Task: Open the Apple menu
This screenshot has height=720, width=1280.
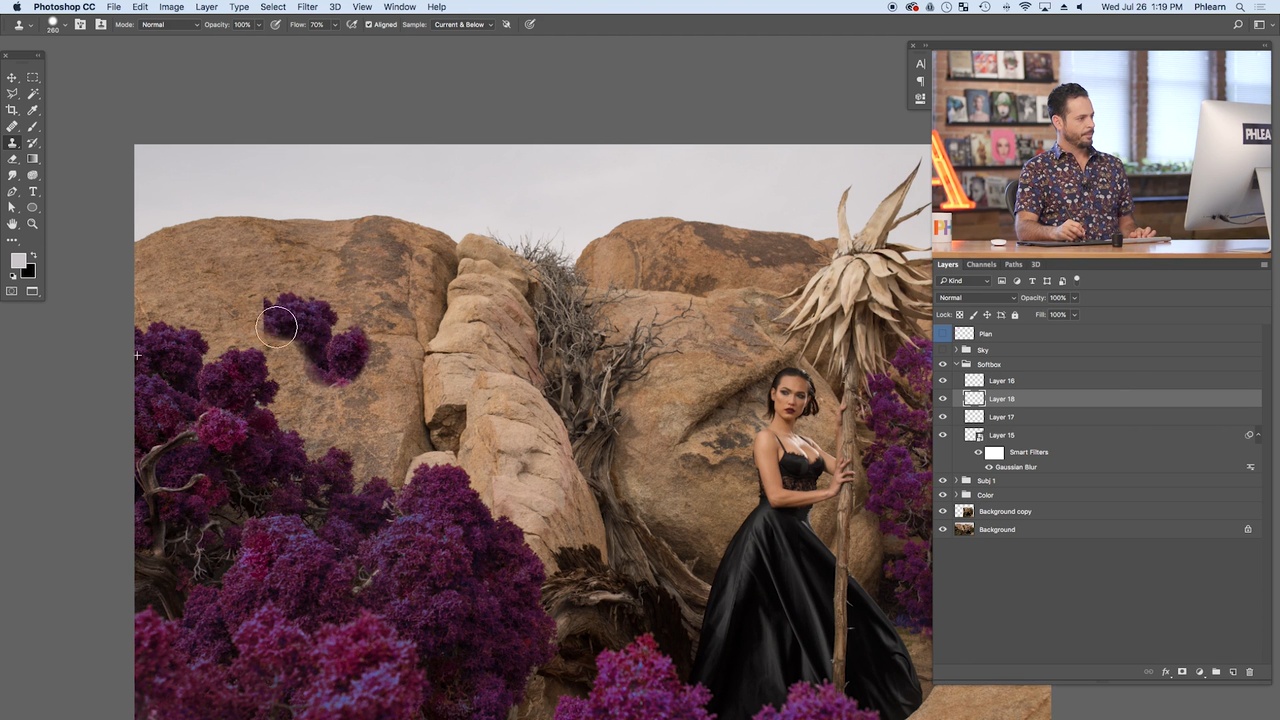Action: (x=16, y=7)
